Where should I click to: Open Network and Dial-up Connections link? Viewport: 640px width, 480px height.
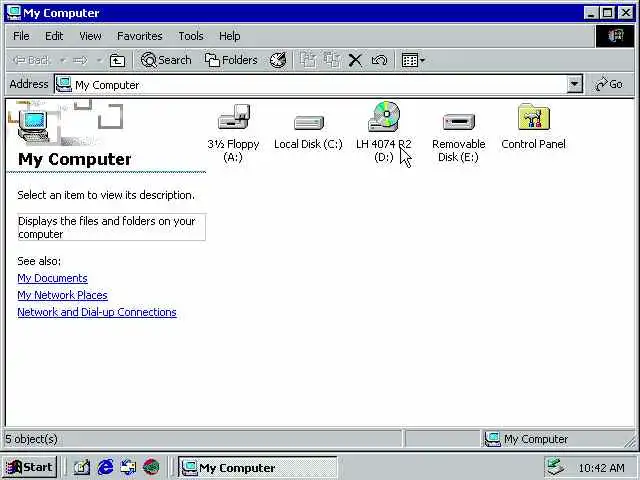pyautogui.click(x=97, y=312)
